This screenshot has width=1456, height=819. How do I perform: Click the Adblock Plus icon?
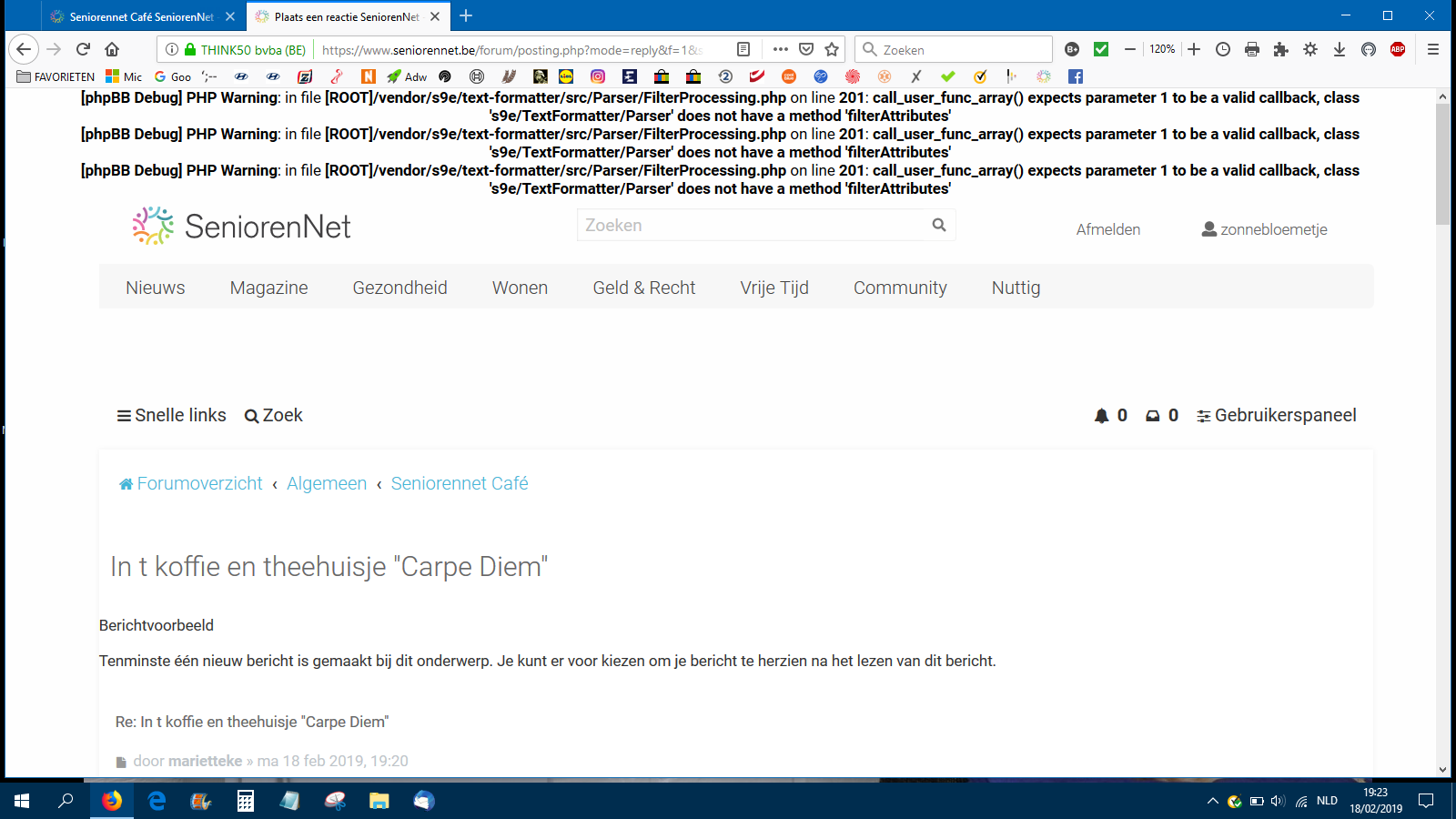(1398, 49)
